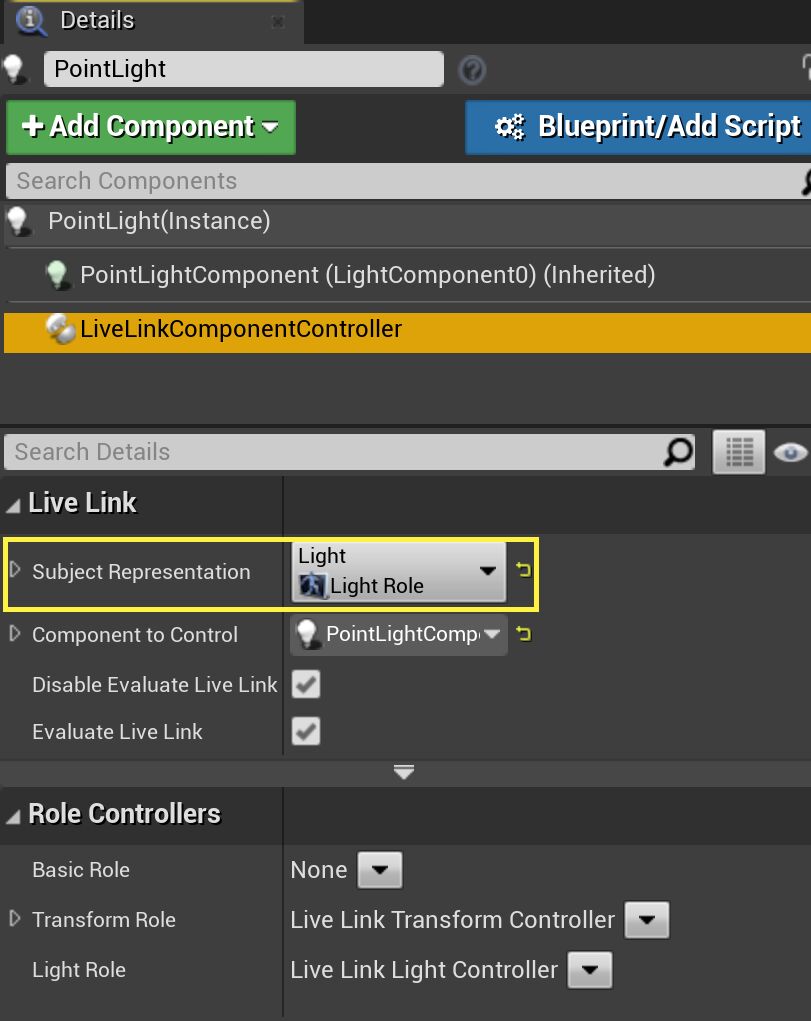Click the Evaluate Live Link label

[117, 732]
